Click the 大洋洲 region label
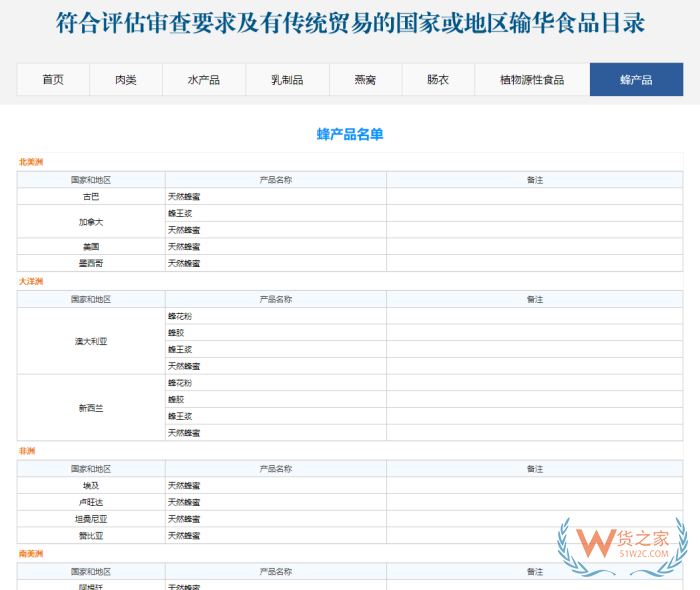700x590 pixels. [31, 282]
